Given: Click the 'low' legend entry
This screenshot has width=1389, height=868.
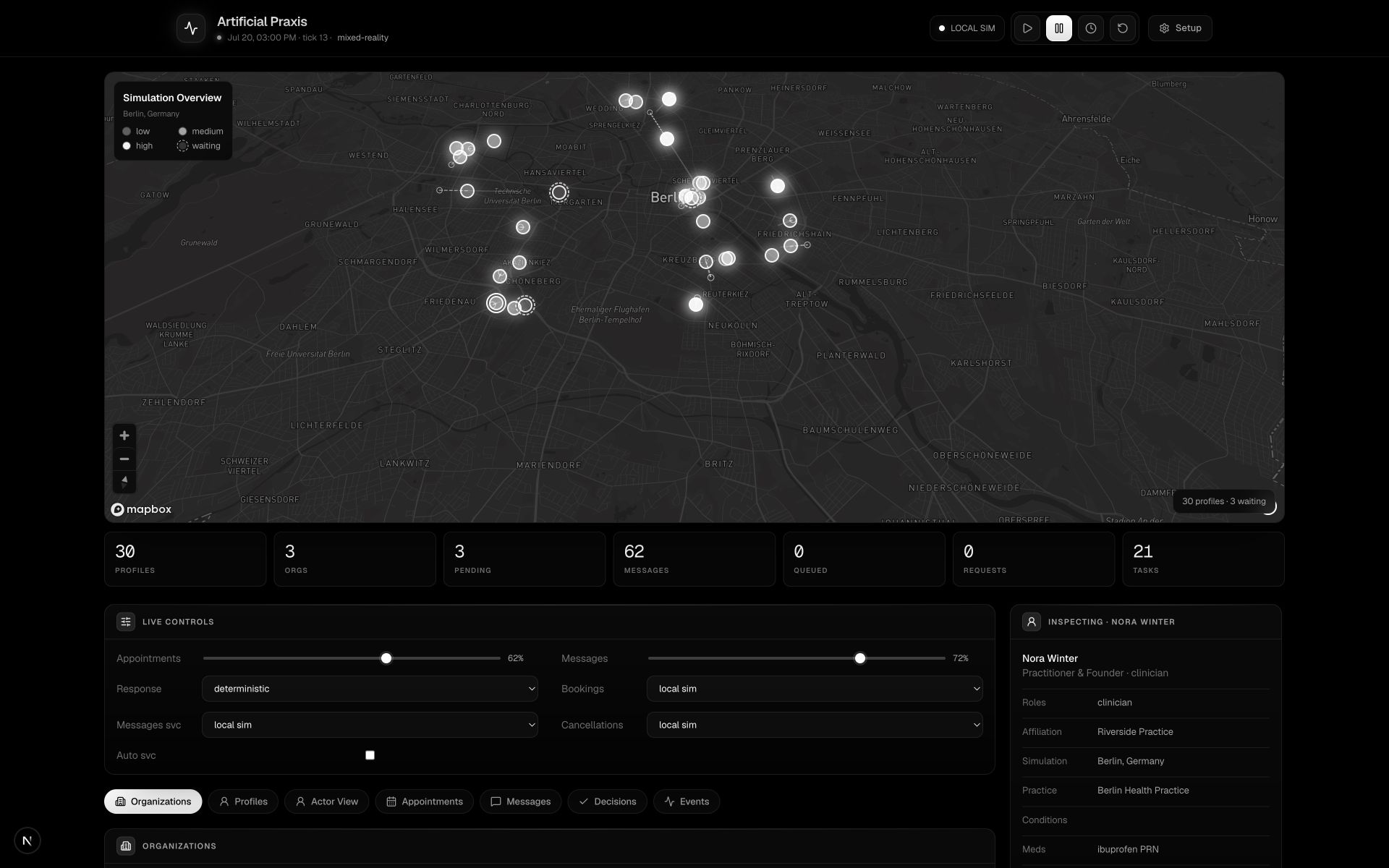Looking at the screenshot, I should [x=137, y=132].
